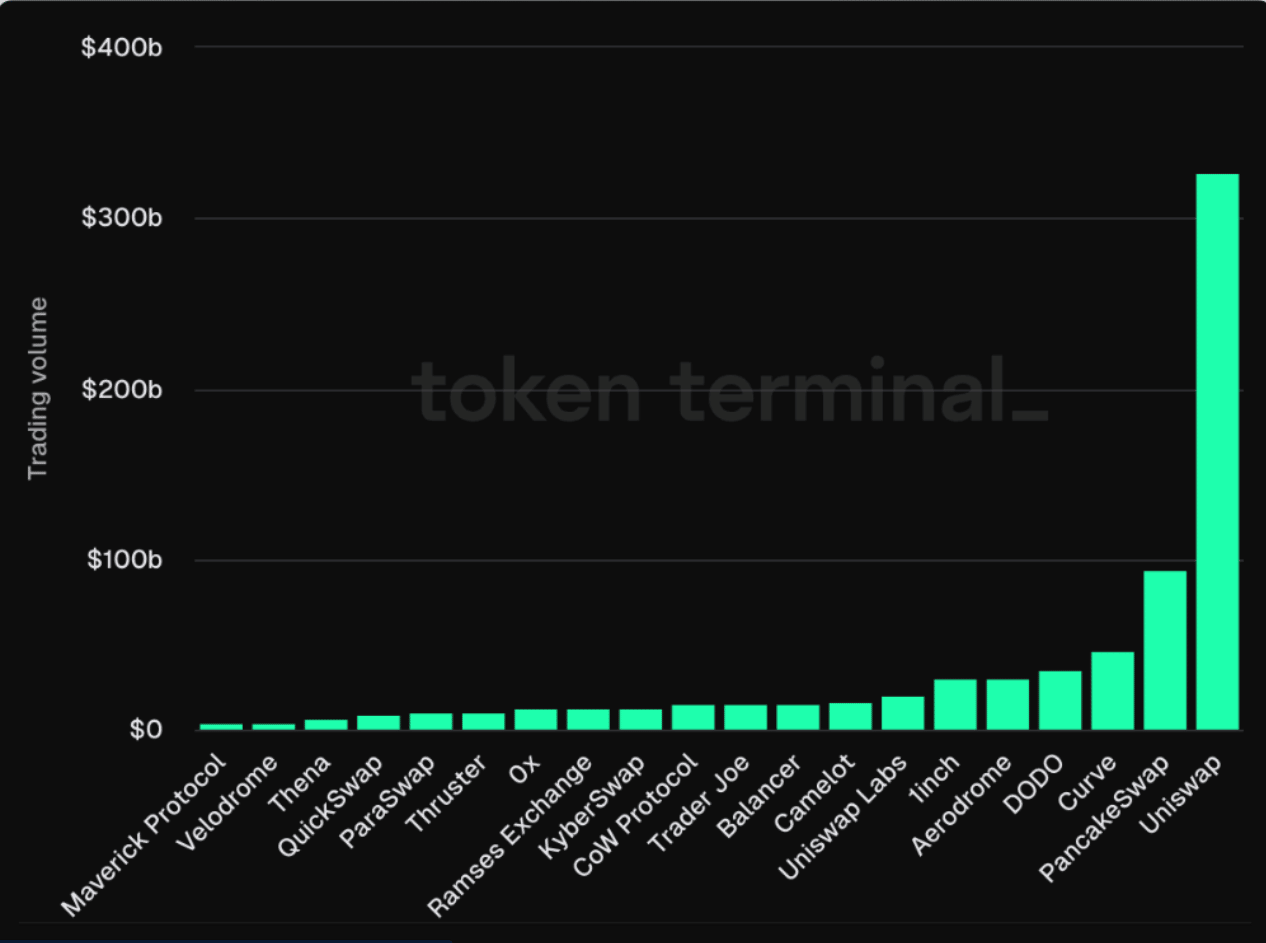The height and width of the screenshot is (943, 1266).
Task: Click the Thruster bar
Action: tap(483, 721)
